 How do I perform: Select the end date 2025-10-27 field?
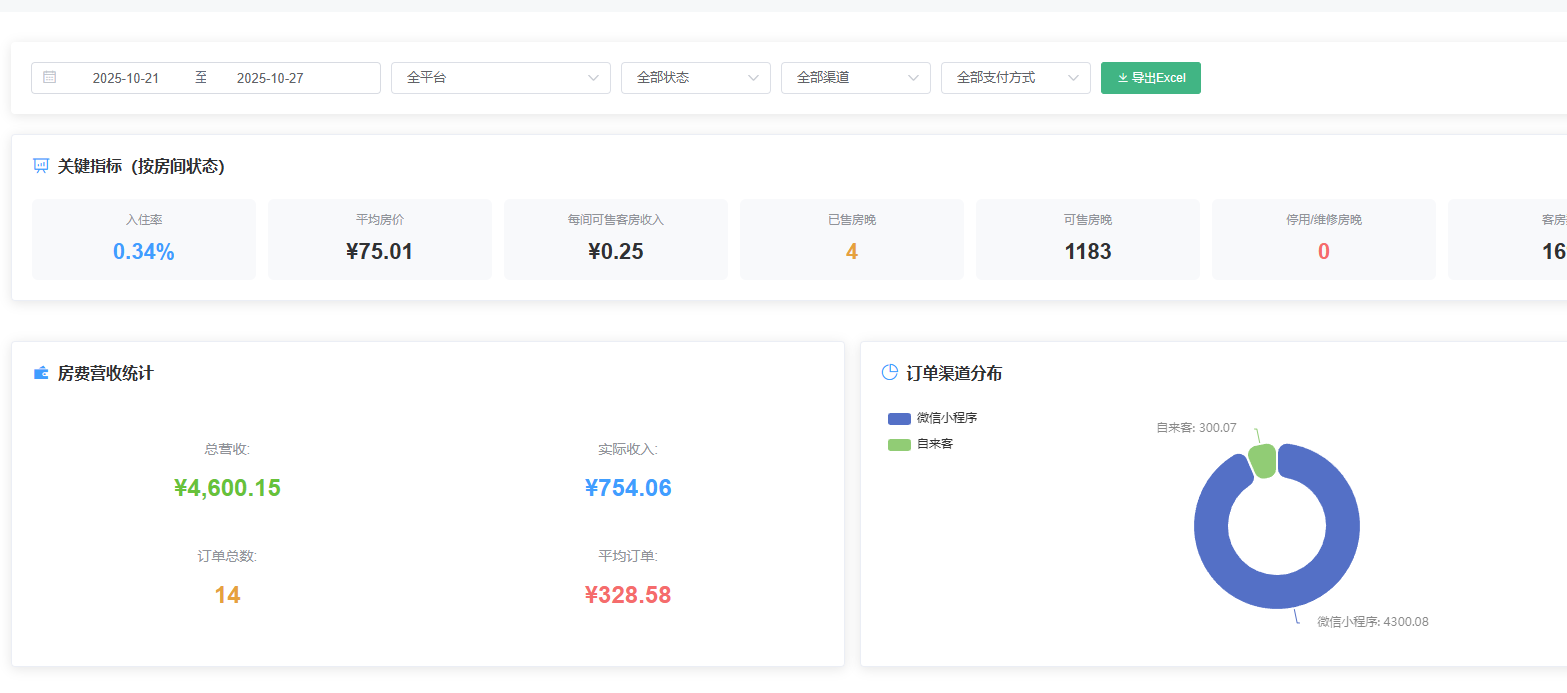(270, 78)
